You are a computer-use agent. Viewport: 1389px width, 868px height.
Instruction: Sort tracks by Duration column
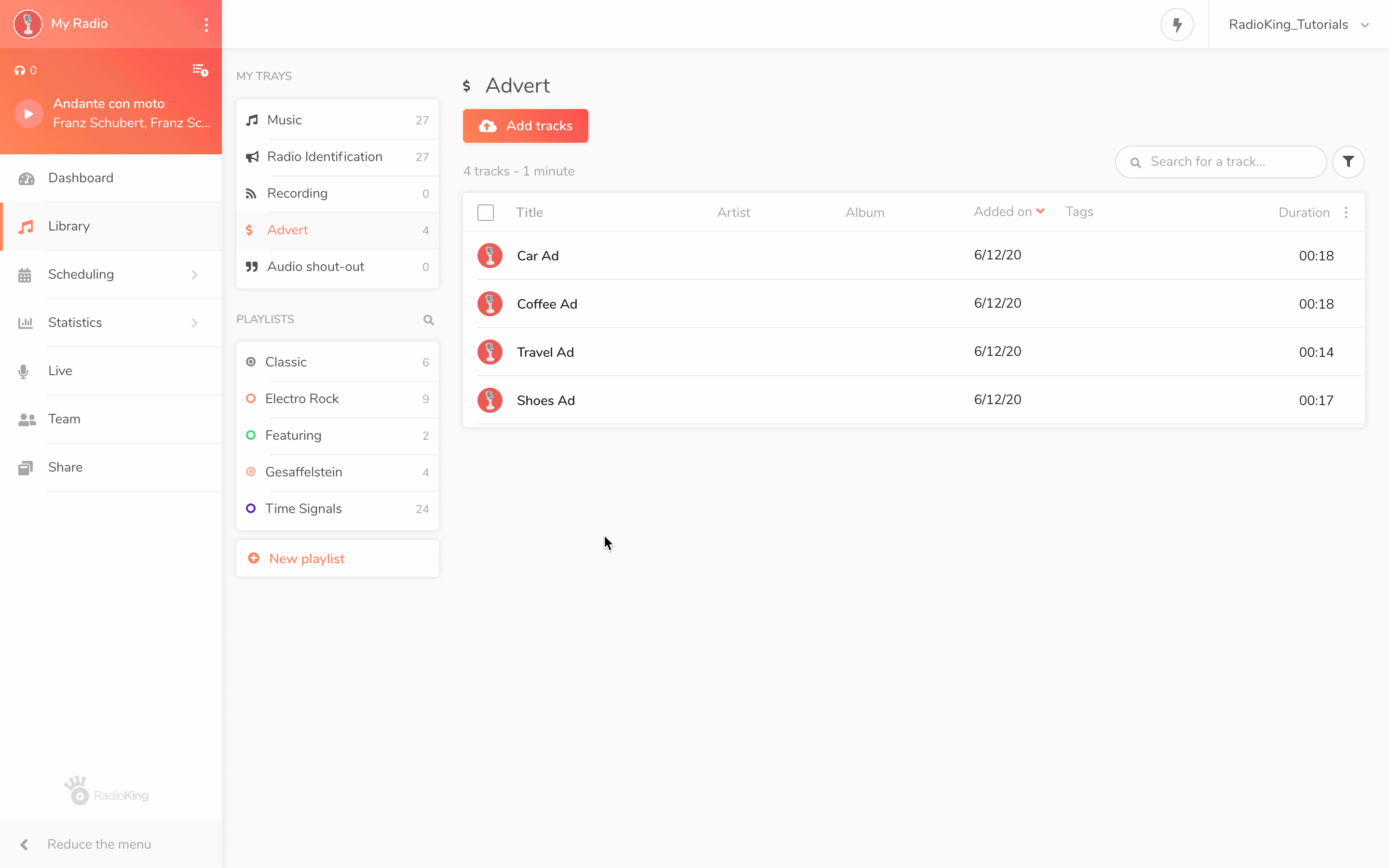coord(1304,212)
